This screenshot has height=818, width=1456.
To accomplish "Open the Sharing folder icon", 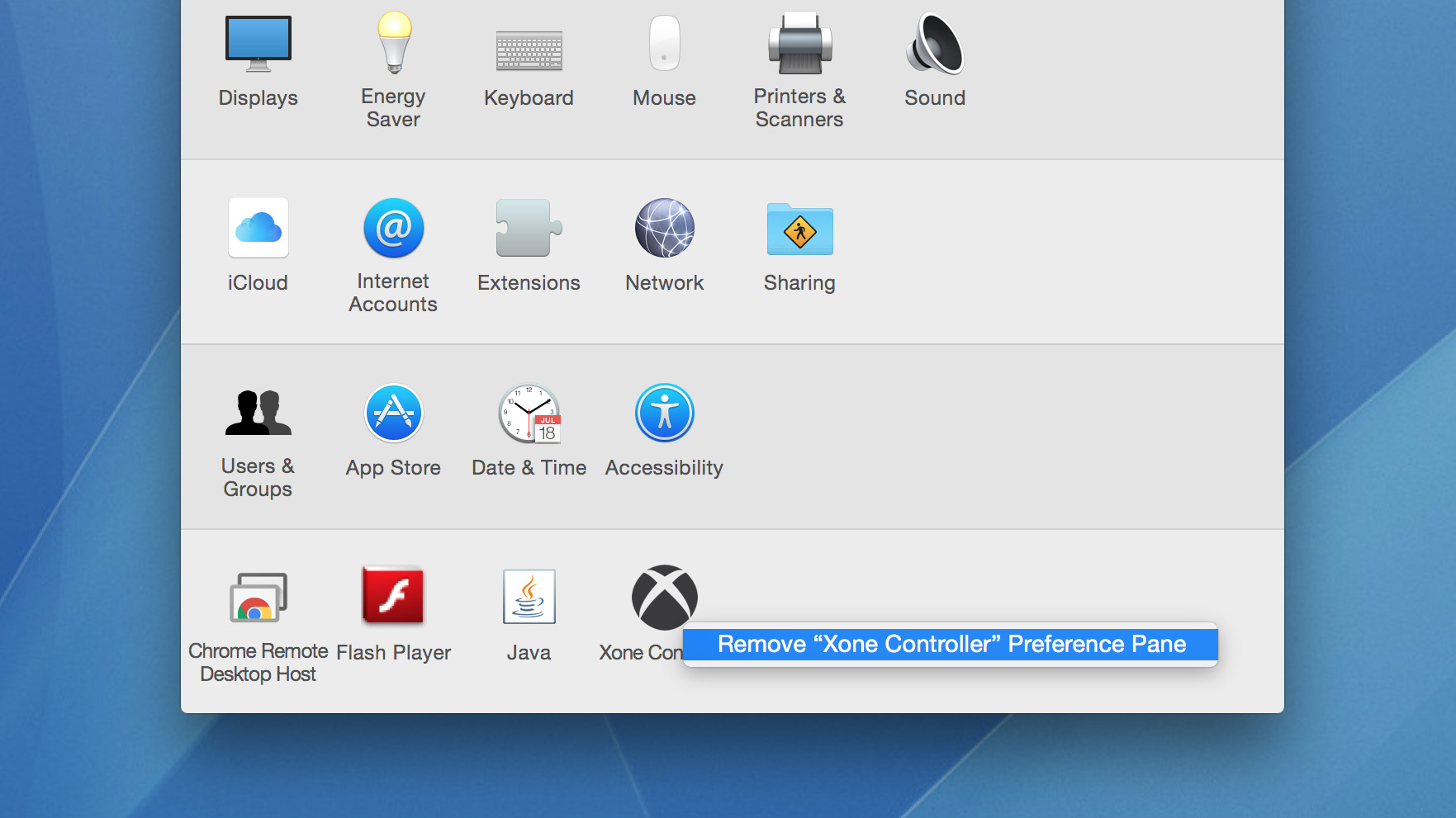I will [799, 229].
